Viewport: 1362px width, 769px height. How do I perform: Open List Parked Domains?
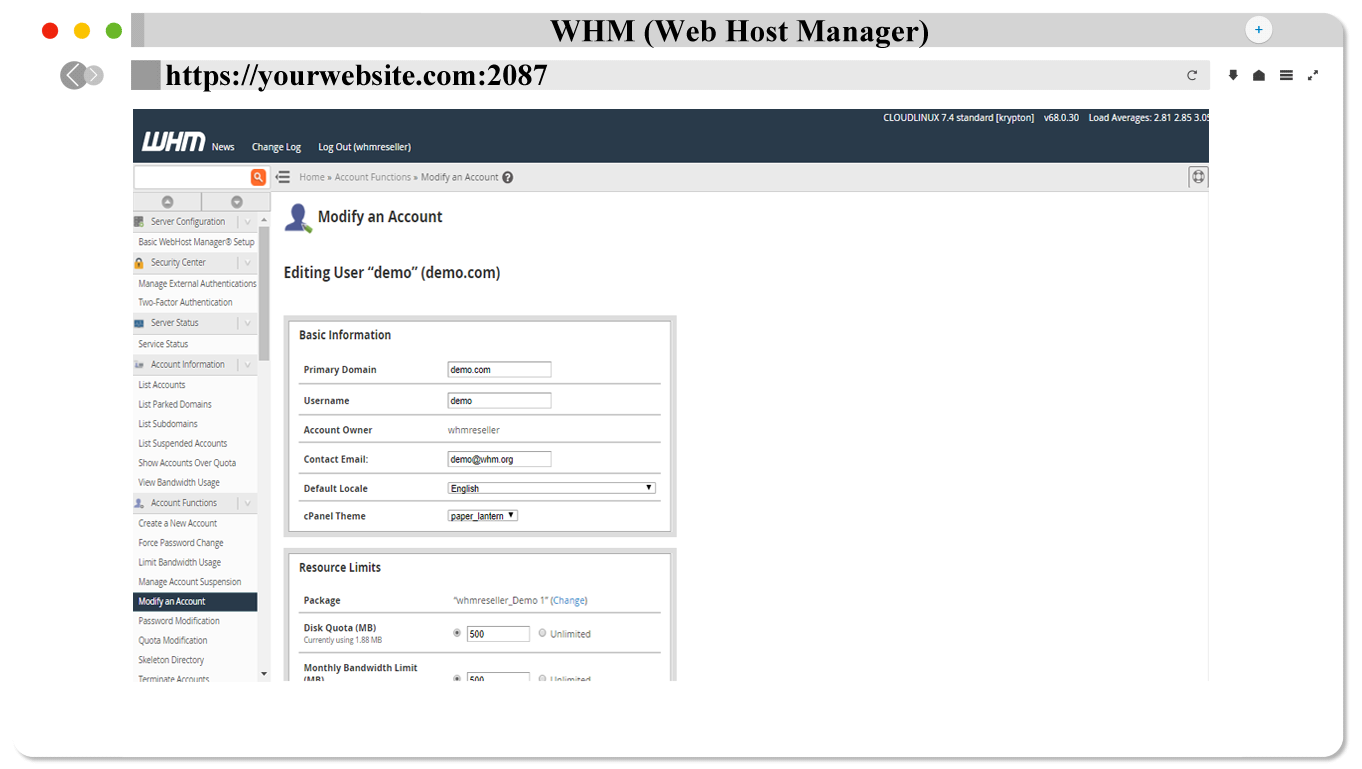[175, 404]
